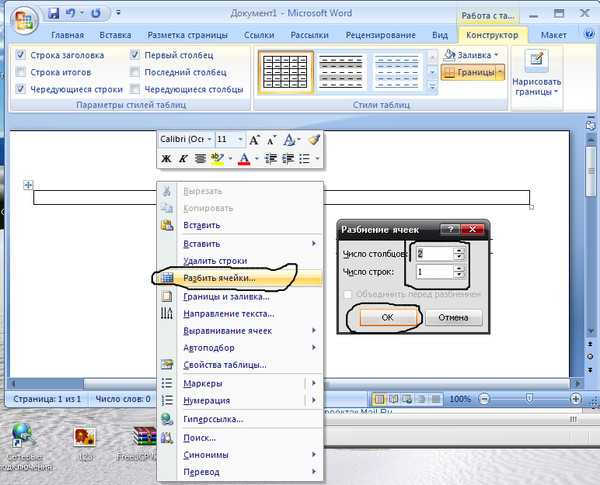Switch to print layout view icon
The width and height of the screenshot is (600, 485).
pos(379,399)
